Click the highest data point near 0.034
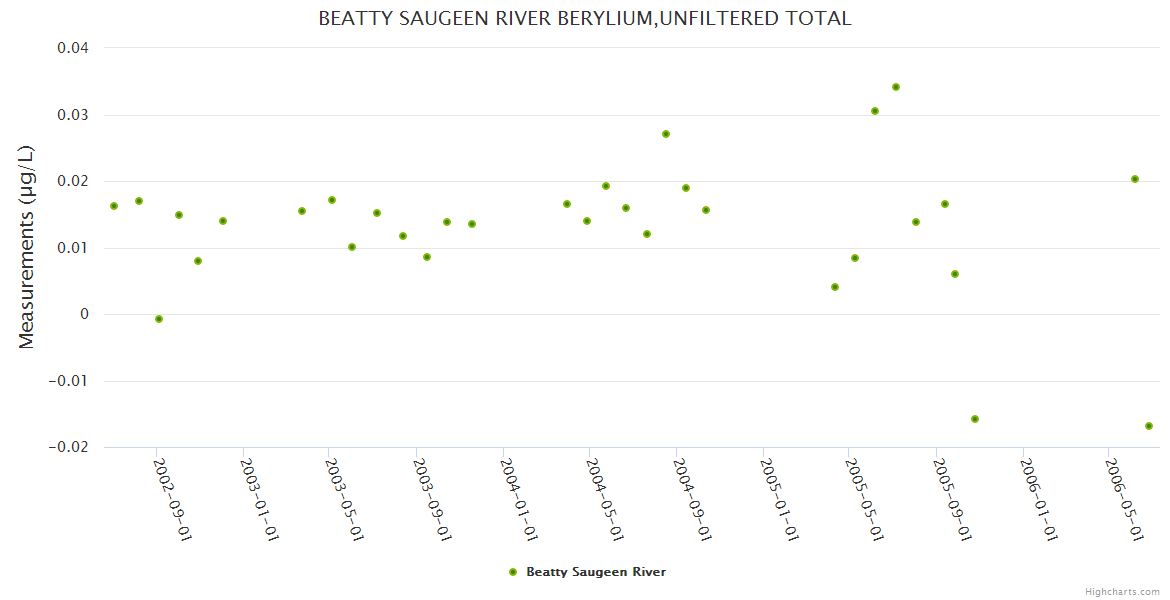Screen dimensions: 1170x600 click(896, 87)
